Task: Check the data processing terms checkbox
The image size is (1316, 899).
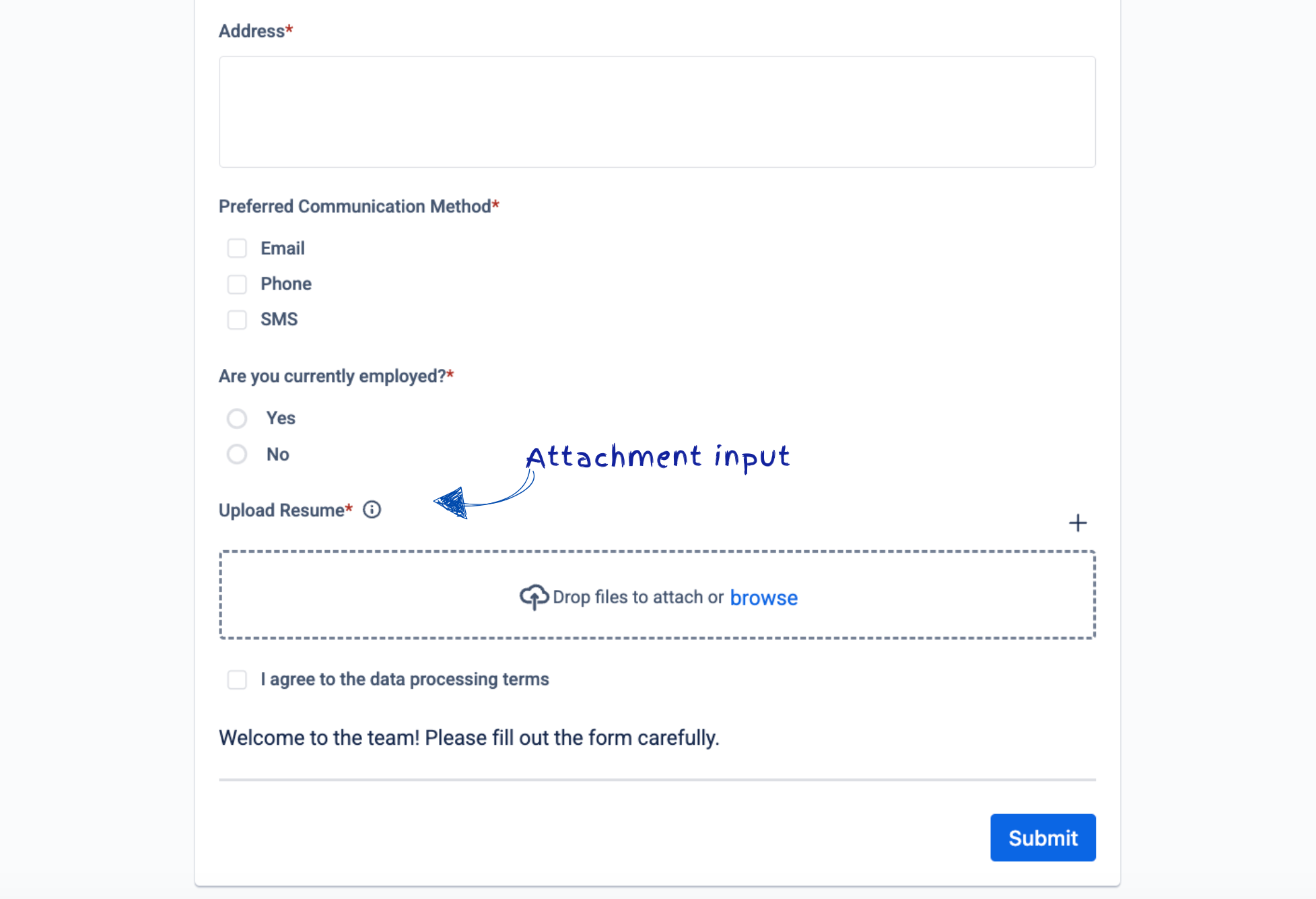Action: coord(237,679)
